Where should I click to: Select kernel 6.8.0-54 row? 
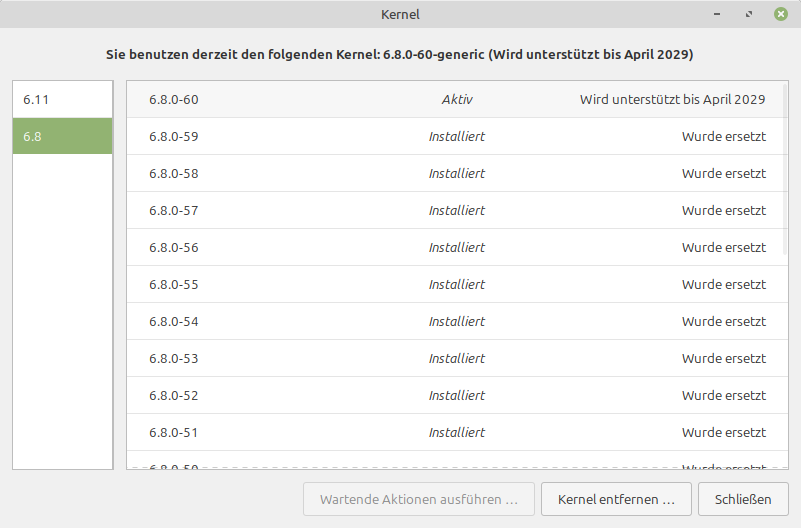point(457,322)
